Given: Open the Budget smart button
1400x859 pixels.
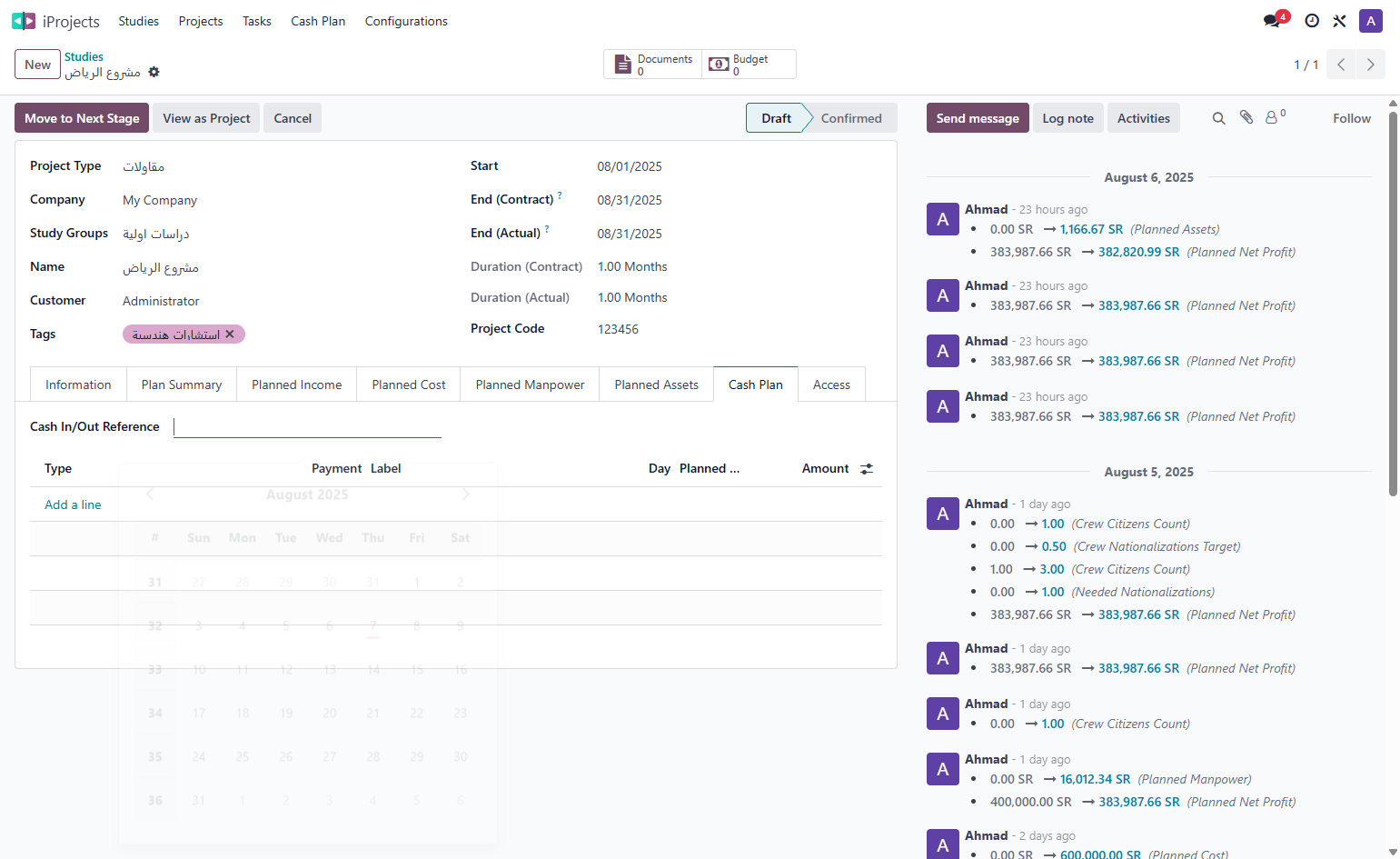Looking at the screenshot, I should 749,65.
